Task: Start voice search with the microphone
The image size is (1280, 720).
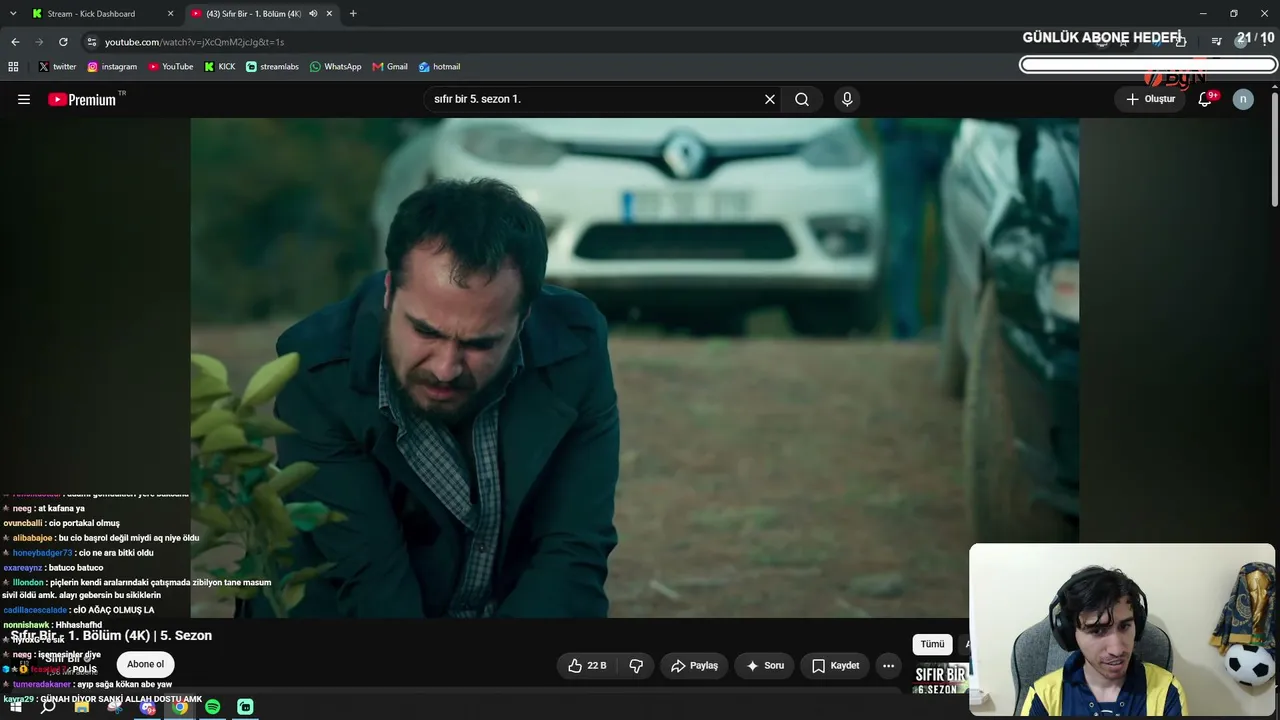Action: coord(847,99)
